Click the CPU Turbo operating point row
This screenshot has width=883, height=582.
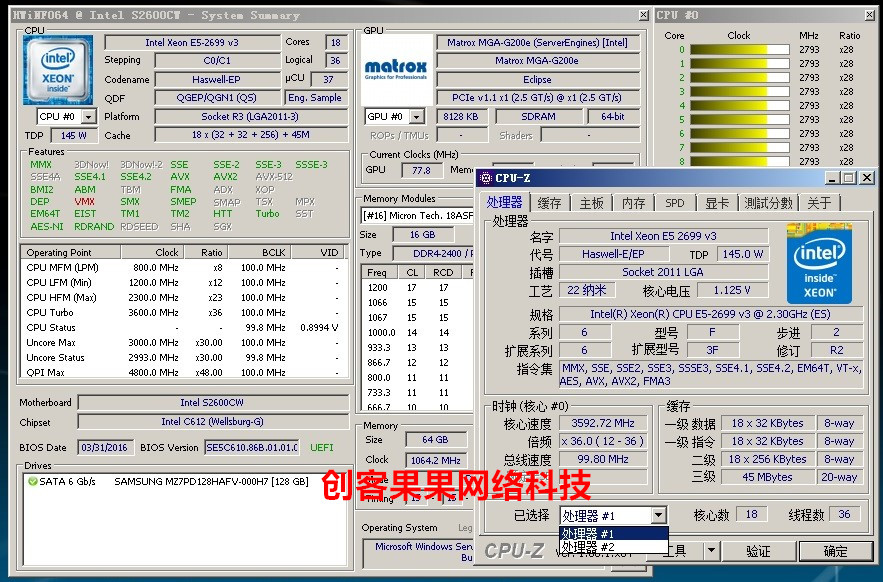184,313
